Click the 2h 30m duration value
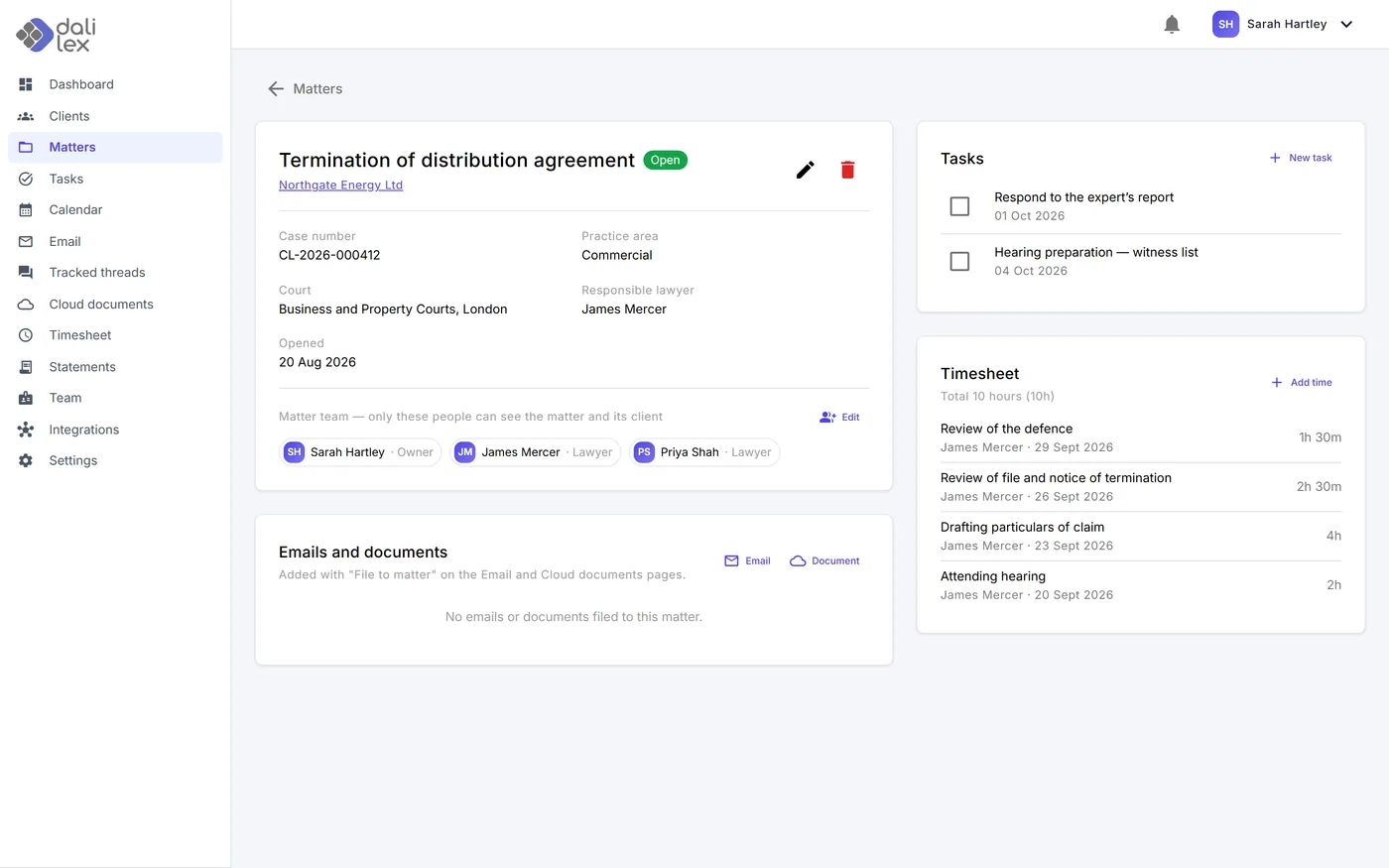The image size is (1389, 868). (1319, 487)
